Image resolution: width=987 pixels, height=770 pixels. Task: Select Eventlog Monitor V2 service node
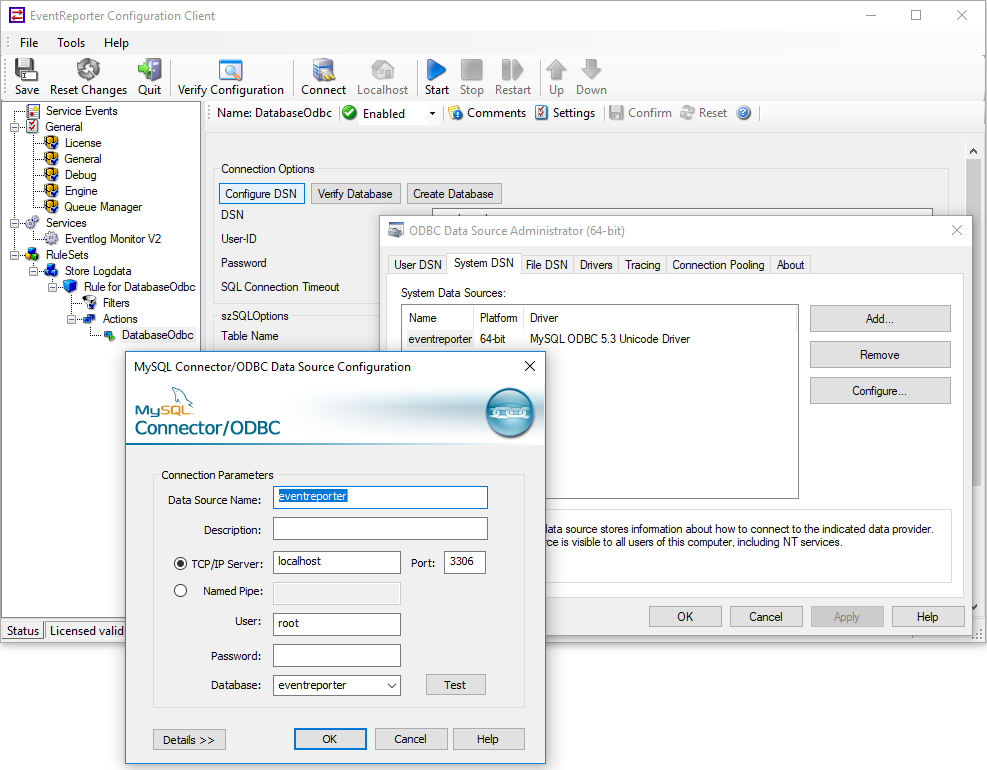tap(113, 239)
